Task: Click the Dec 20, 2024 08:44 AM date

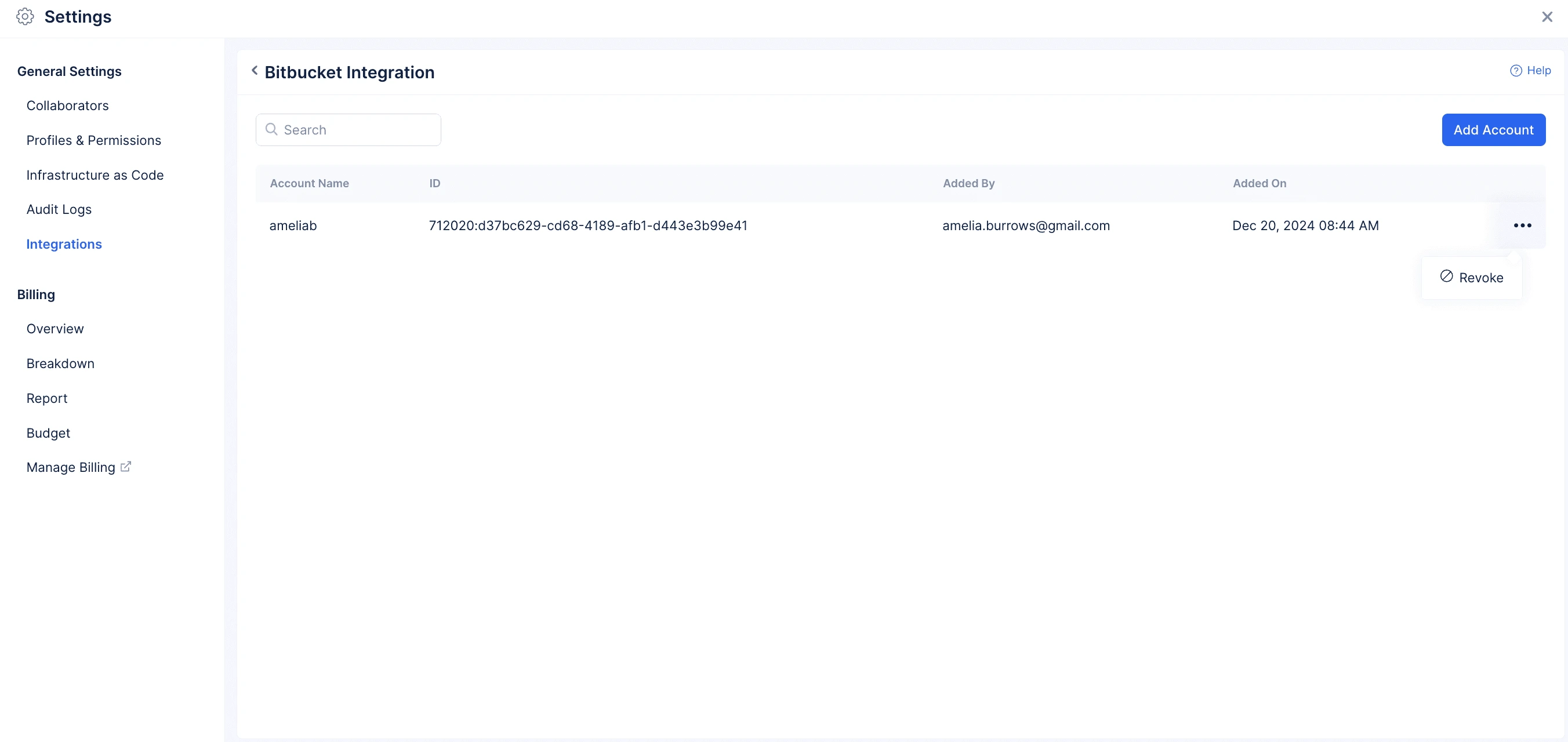Action: [x=1306, y=226]
